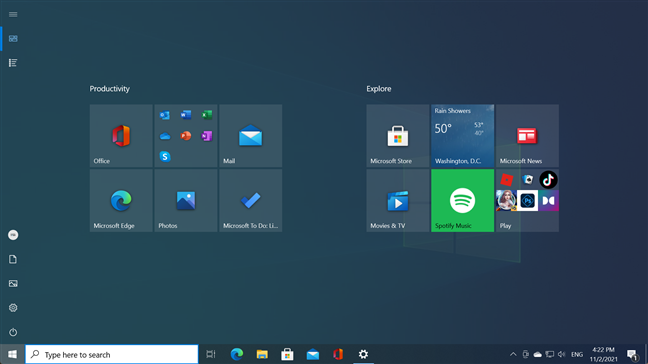Screen dimensions: 648x364
Task: Open Skype from the Office apps tile
Action: [x=165, y=157]
